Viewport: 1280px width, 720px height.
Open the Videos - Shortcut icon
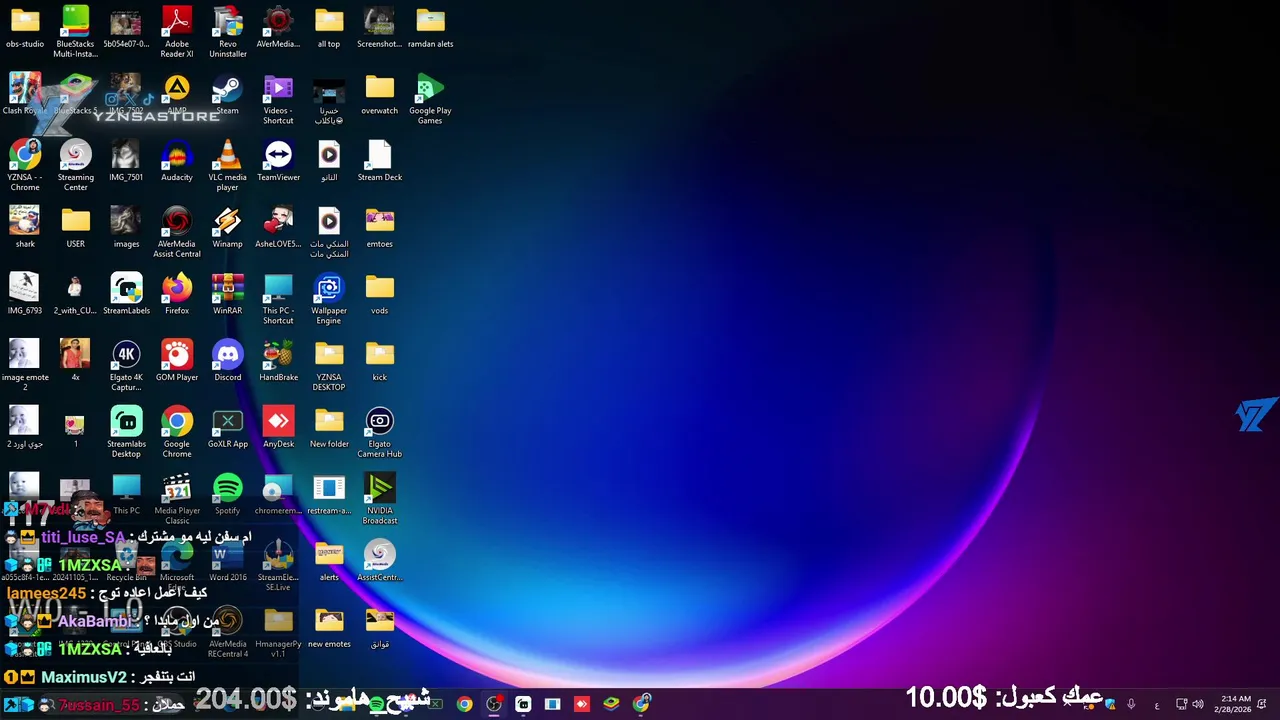click(278, 99)
